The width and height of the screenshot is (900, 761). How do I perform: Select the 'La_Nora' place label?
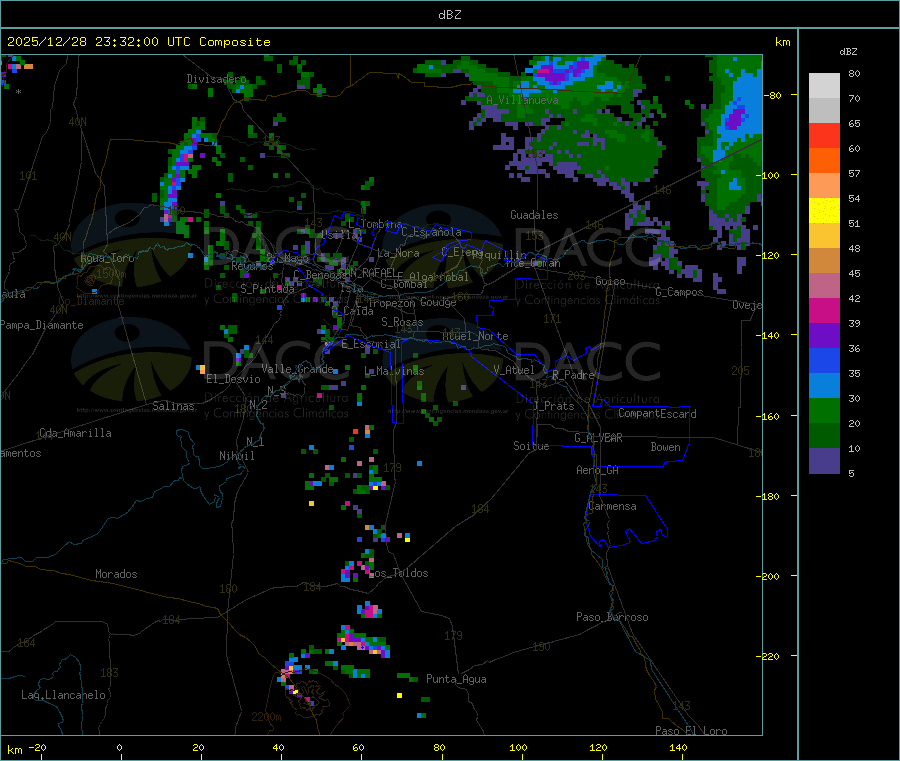(398, 253)
